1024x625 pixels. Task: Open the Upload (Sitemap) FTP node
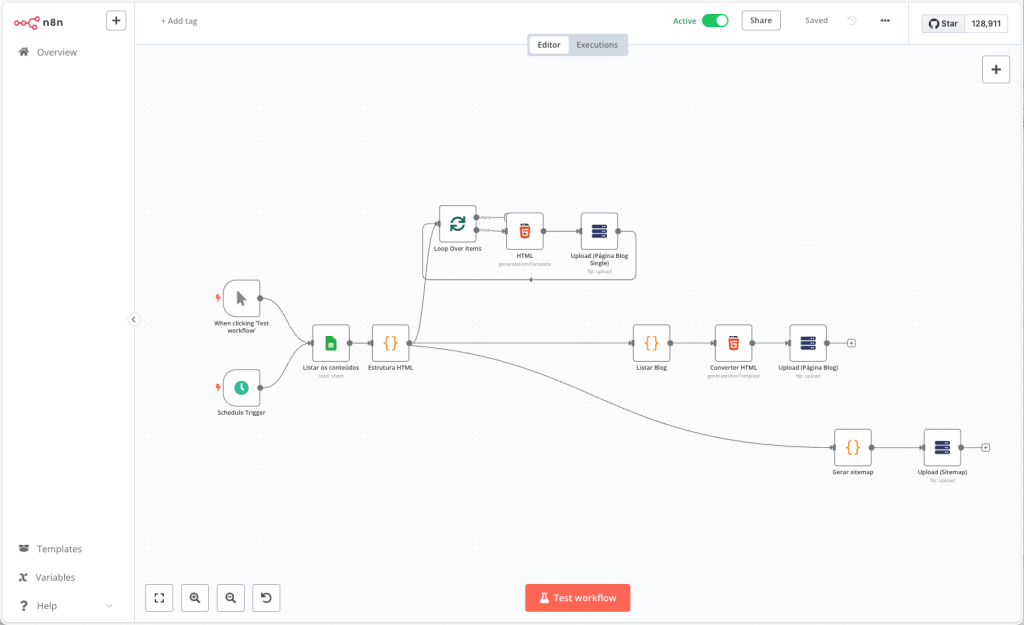(942, 448)
